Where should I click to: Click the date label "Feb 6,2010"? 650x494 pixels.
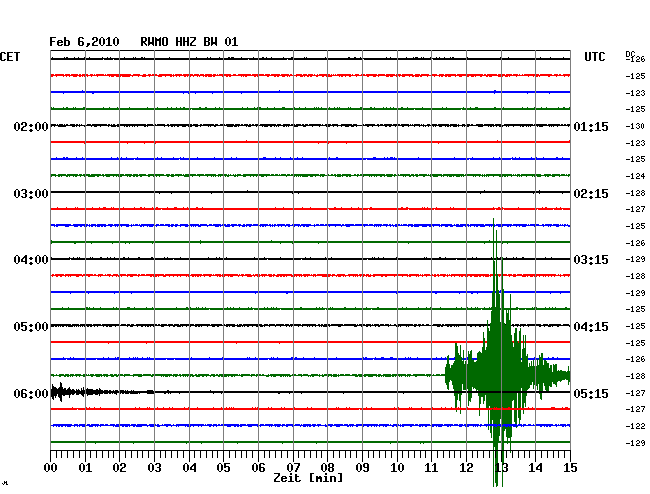click(x=84, y=42)
